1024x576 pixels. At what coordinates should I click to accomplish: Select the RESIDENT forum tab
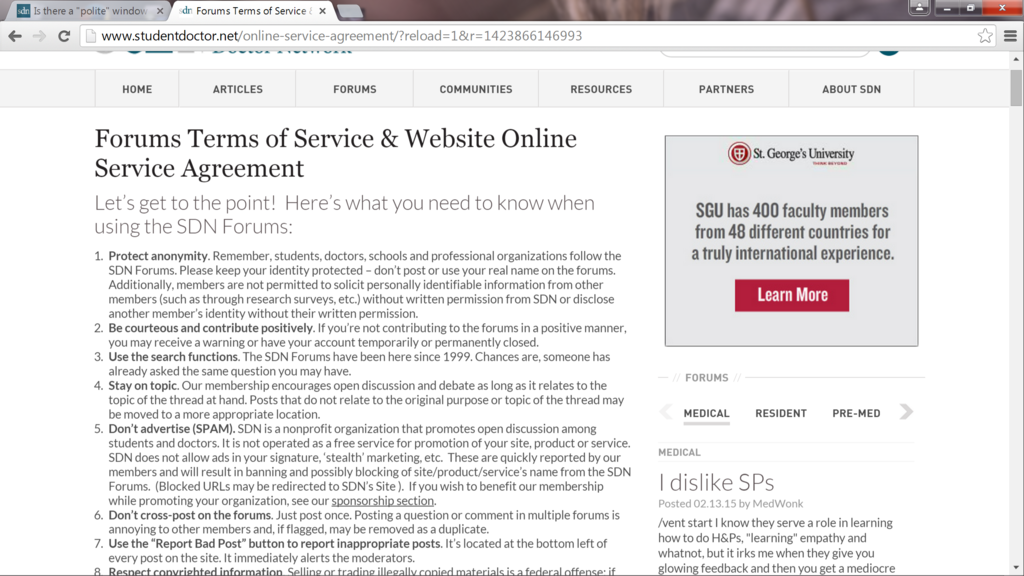(x=780, y=413)
